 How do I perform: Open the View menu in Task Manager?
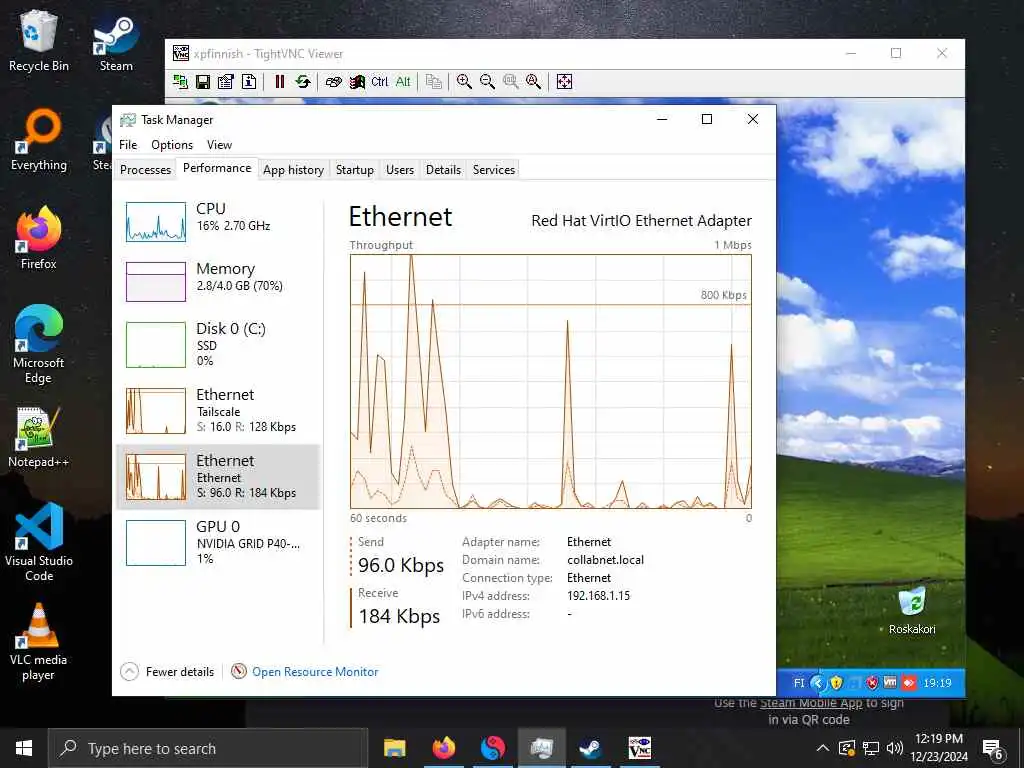[219, 145]
